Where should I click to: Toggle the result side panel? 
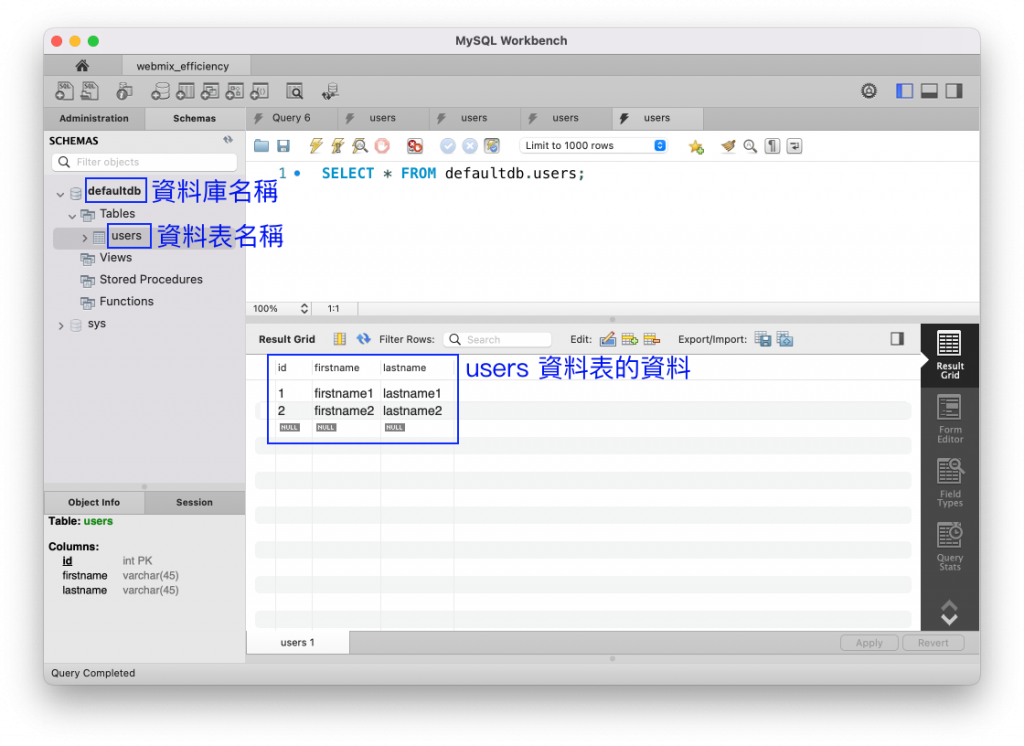[897, 338]
